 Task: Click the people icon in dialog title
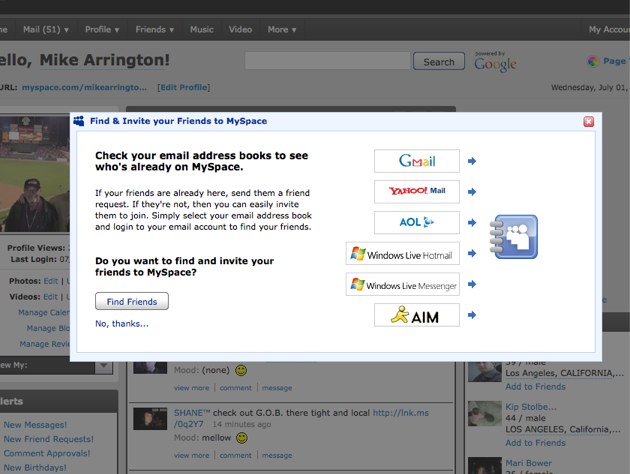(79, 121)
